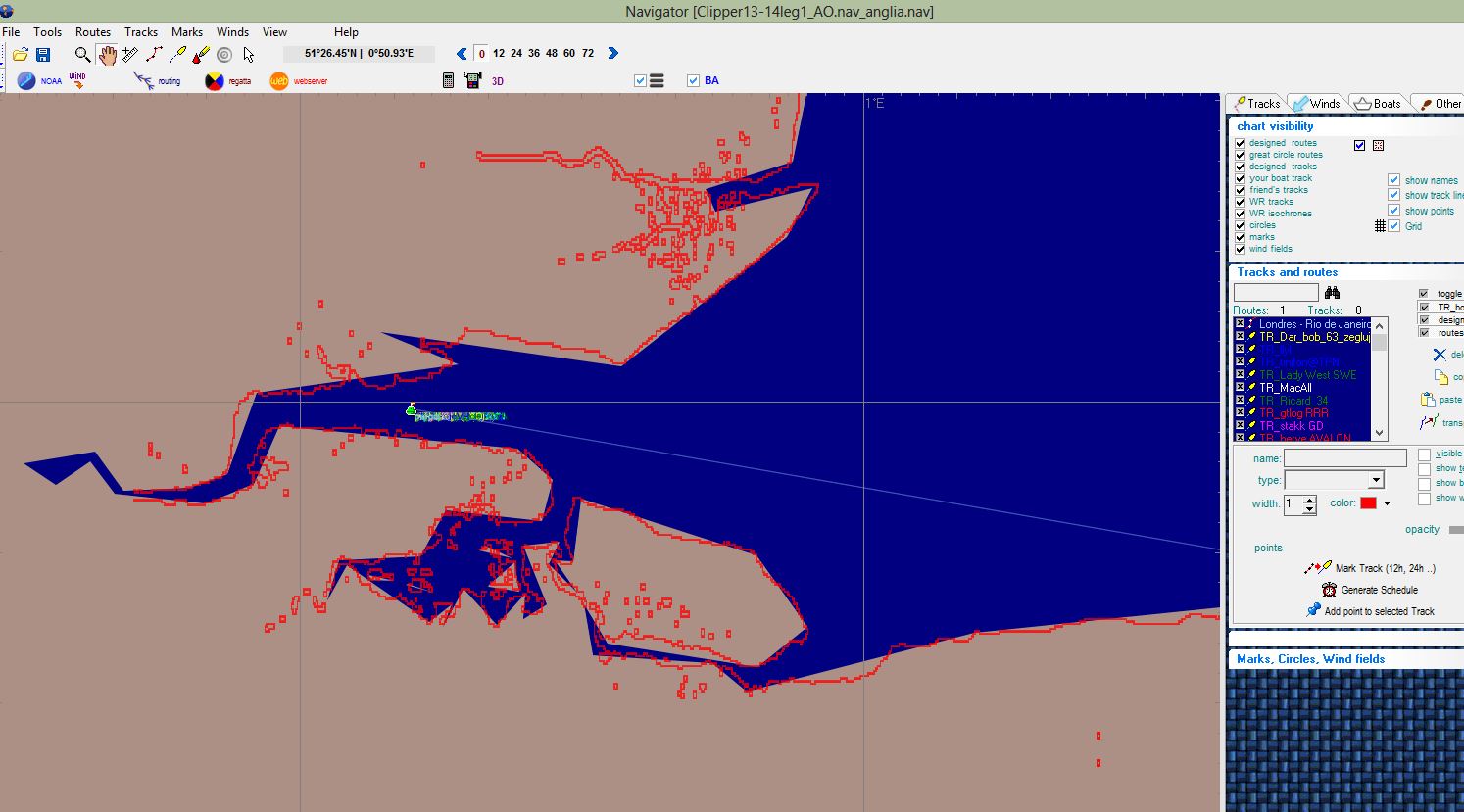Switch to the Winds tab
1464x812 pixels.
click(x=1316, y=104)
